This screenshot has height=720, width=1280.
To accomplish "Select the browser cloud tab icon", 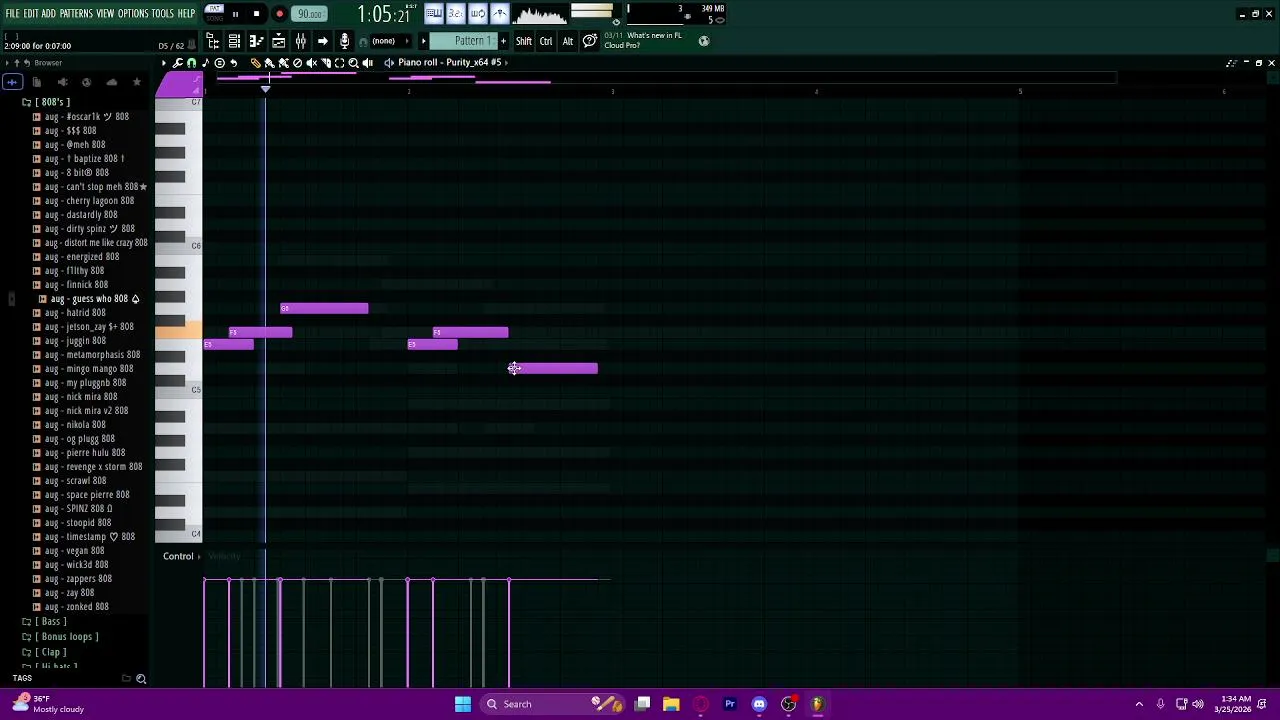I will (112, 82).
